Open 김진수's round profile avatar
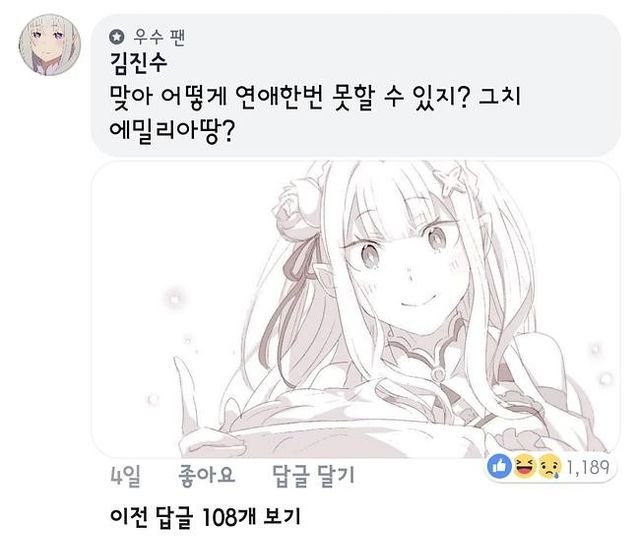 click(50, 45)
